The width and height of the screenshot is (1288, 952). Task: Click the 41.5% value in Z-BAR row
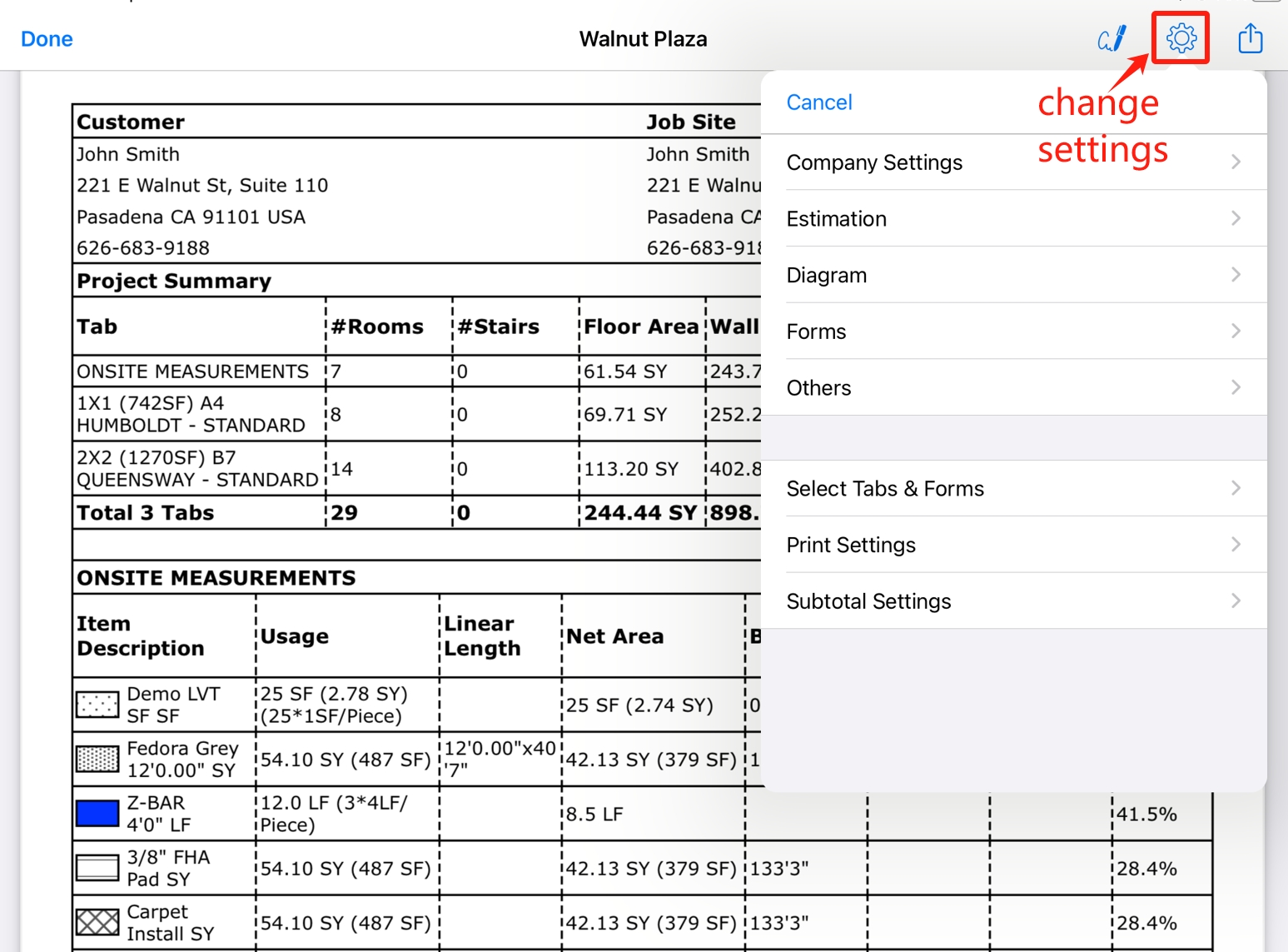click(x=1146, y=814)
